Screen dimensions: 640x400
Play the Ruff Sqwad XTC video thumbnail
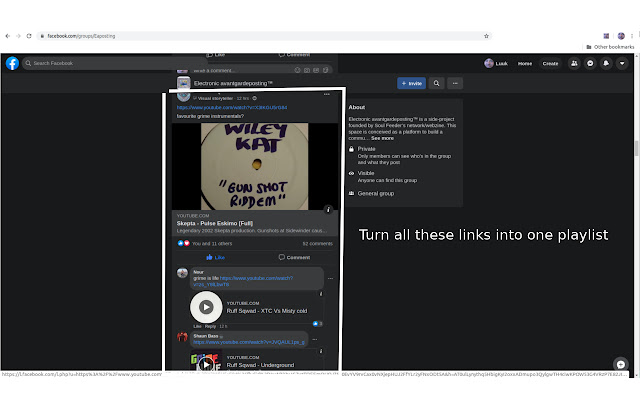(206, 307)
